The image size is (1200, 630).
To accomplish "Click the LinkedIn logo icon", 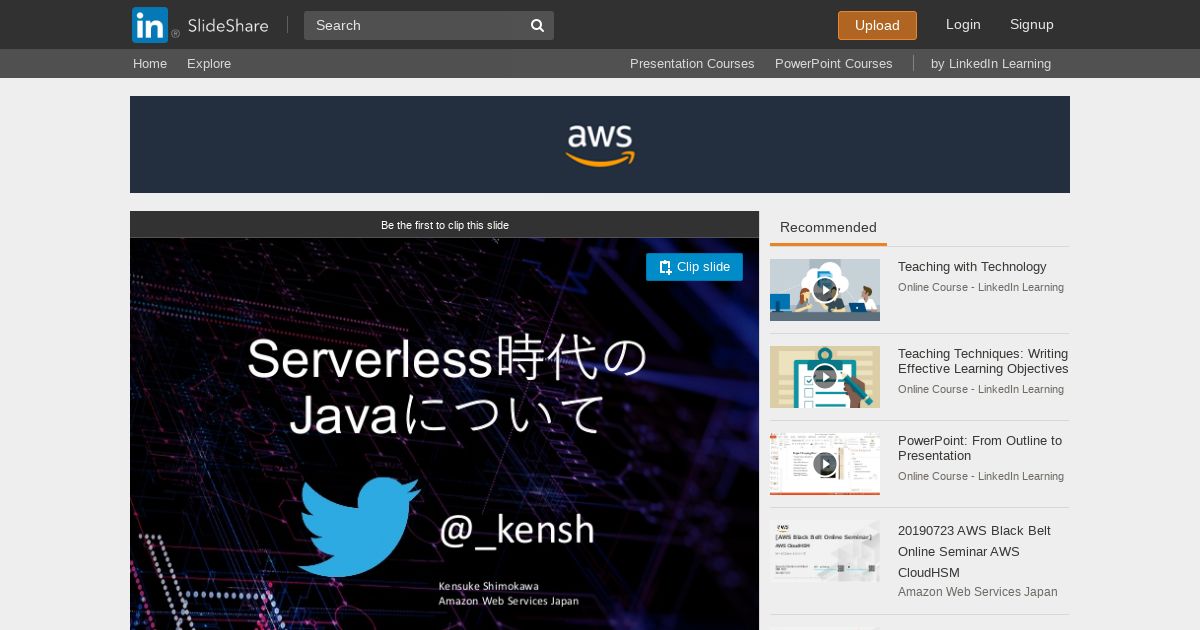I will 150,25.
